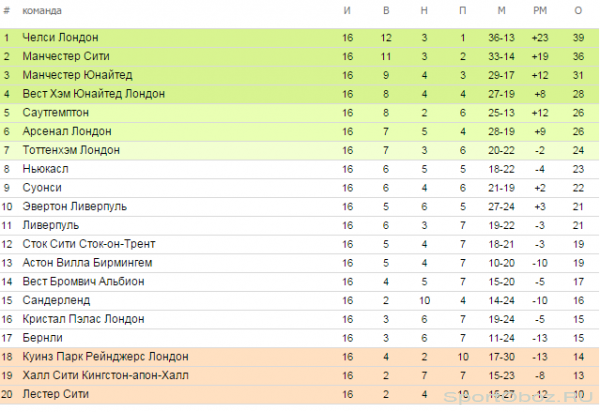This screenshot has height=412, width=600.
Task: Click Вест Хэм Юнайтед Лондон team name
Action: point(94,94)
